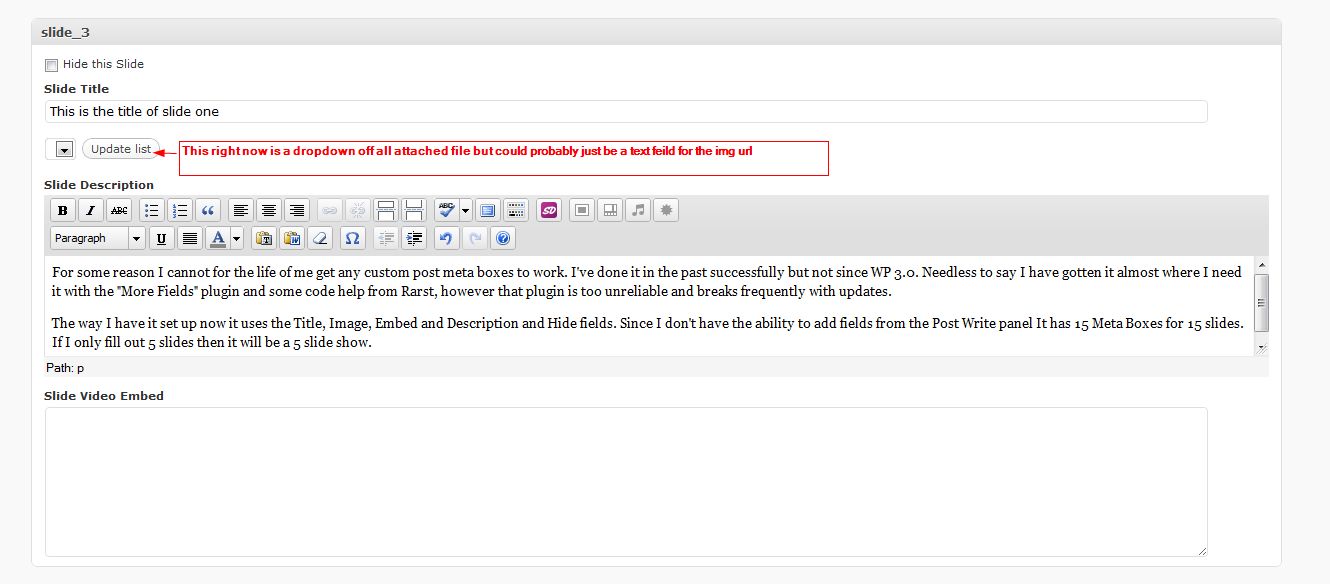Insert an unordered bullet list
The height and width of the screenshot is (584, 1330).
(152, 210)
